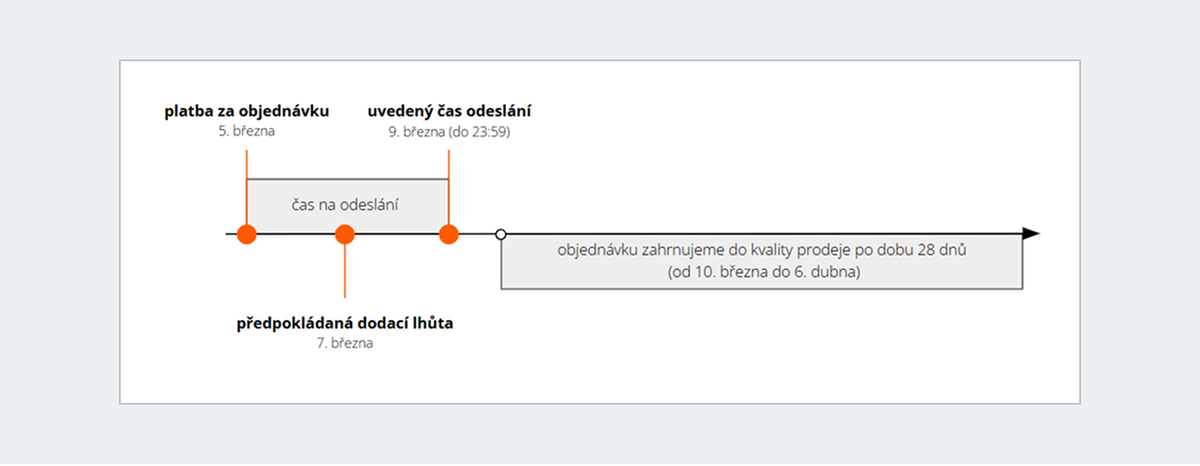Viewport: 1200px width, 466px height.
Task: Click the '9. března (do 23:59)' text
Action: [450, 131]
